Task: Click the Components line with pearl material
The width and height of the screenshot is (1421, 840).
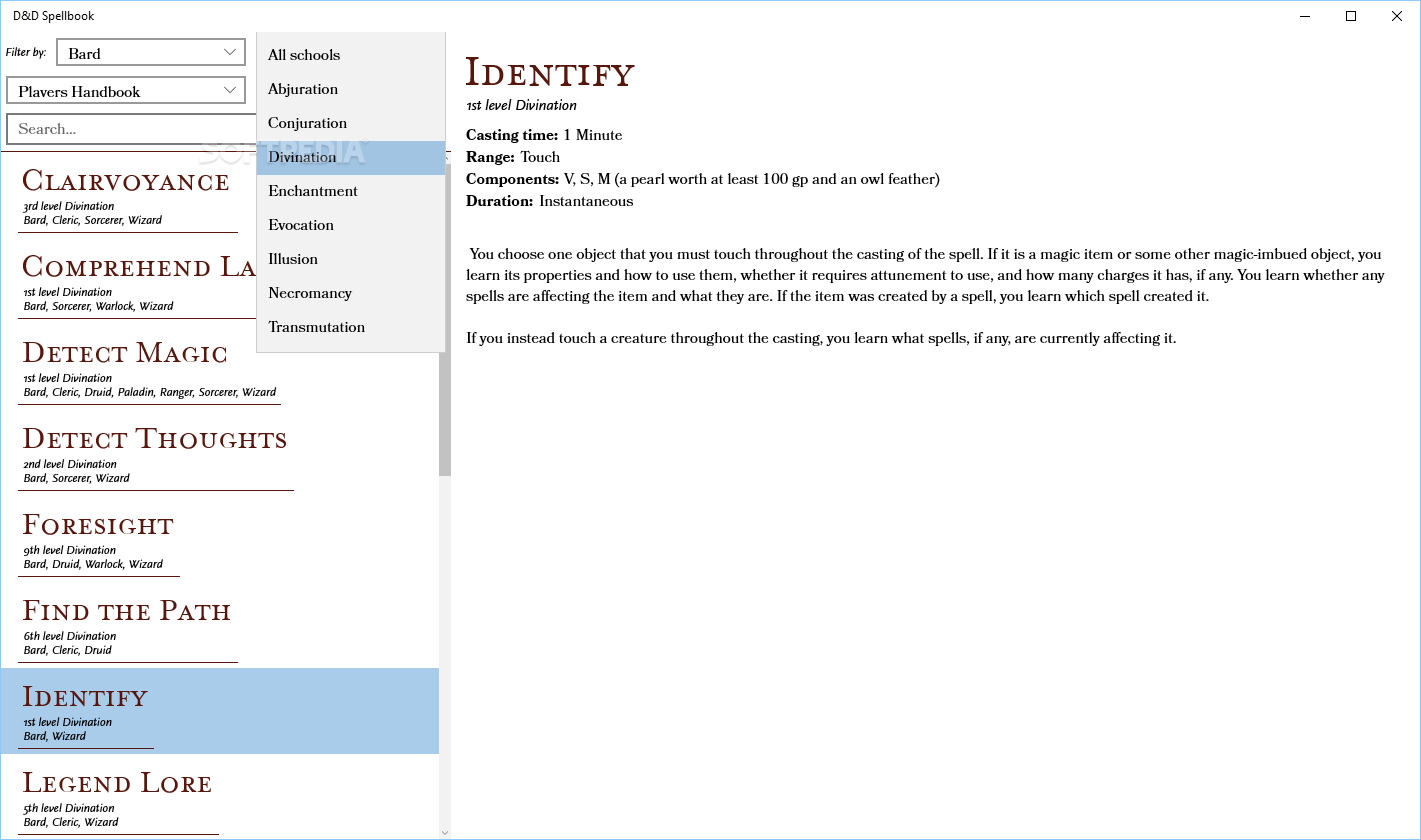Action: (x=703, y=179)
